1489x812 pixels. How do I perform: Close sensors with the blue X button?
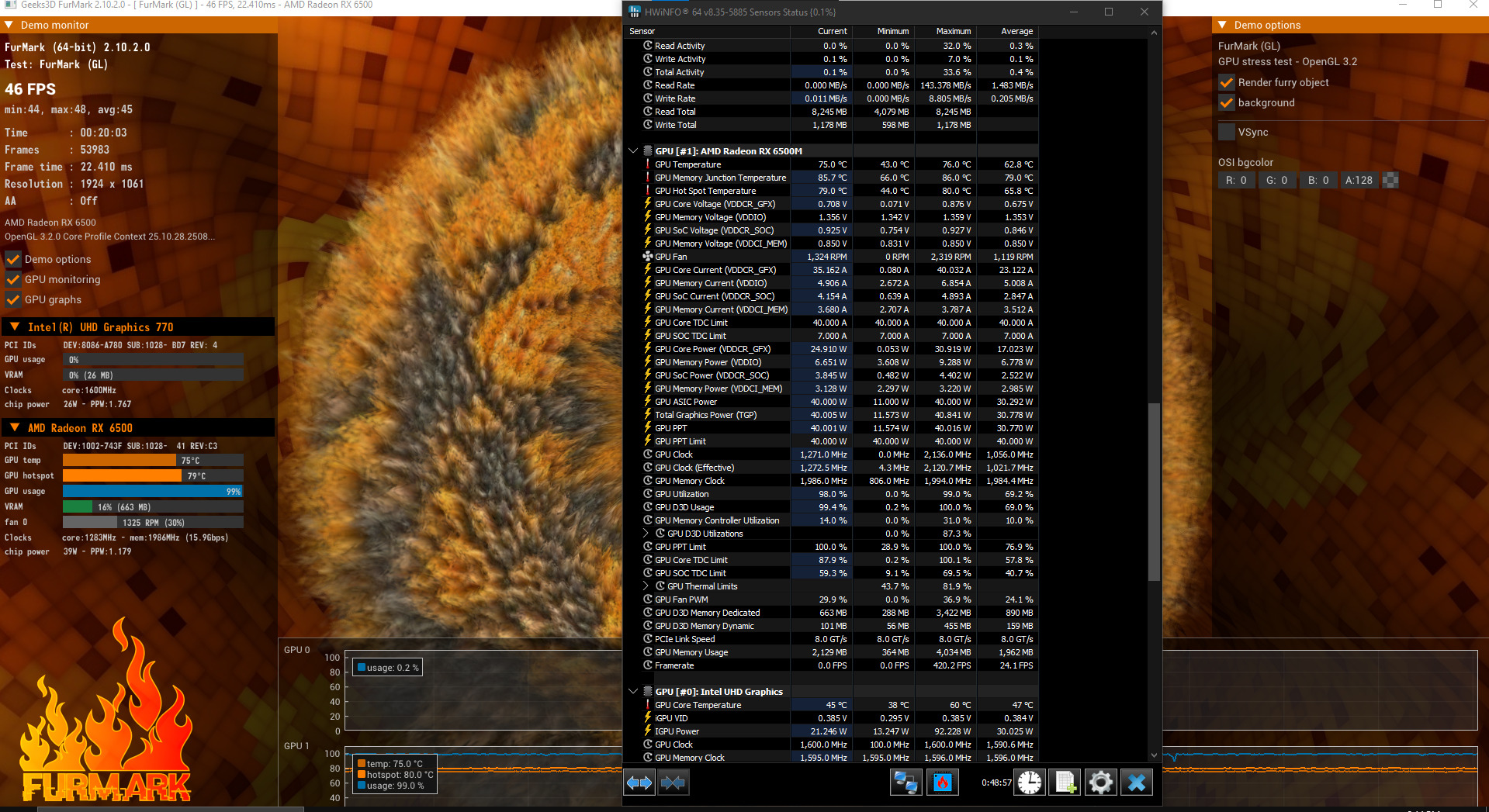(x=1137, y=783)
